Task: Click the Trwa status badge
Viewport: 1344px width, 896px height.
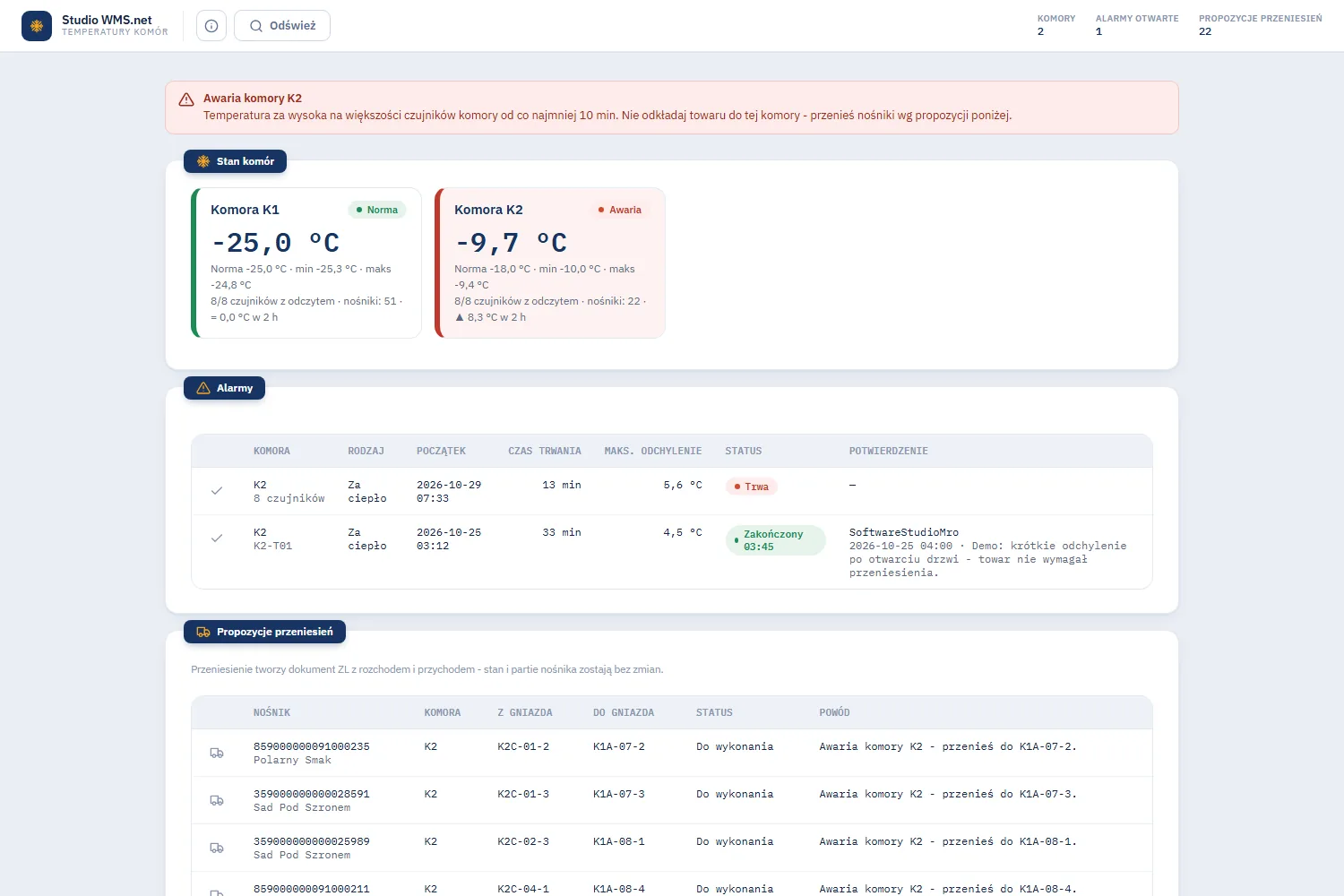Action: pyautogui.click(x=752, y=487)
